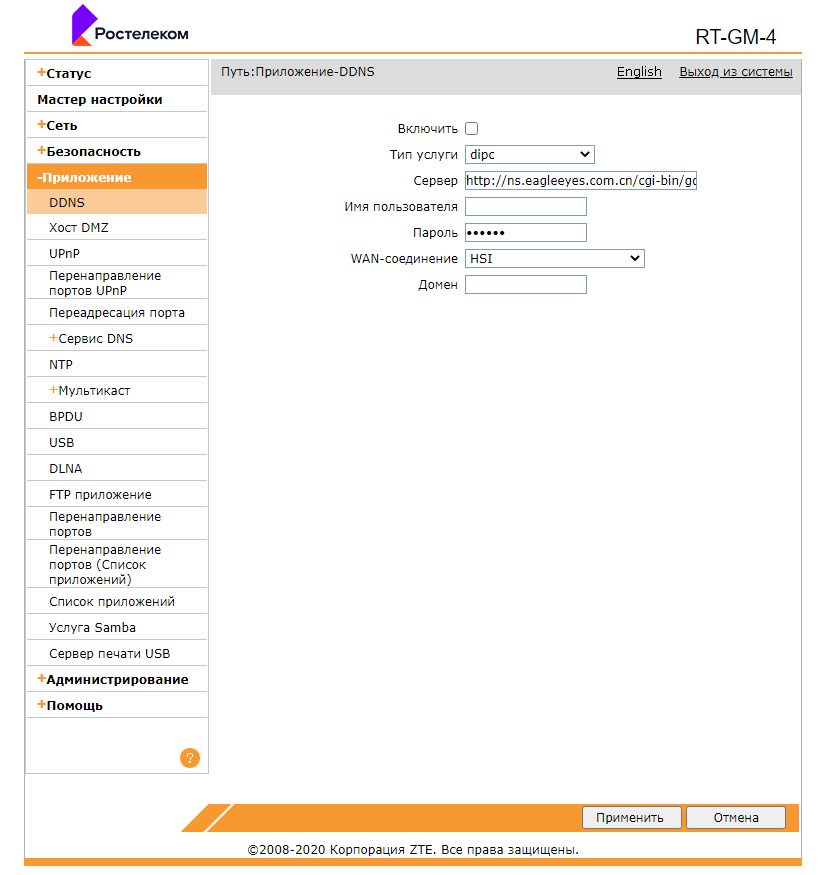Open 'Хост DMZ' page
Viewport: 834px width, 875px height.
pos(79,228)
